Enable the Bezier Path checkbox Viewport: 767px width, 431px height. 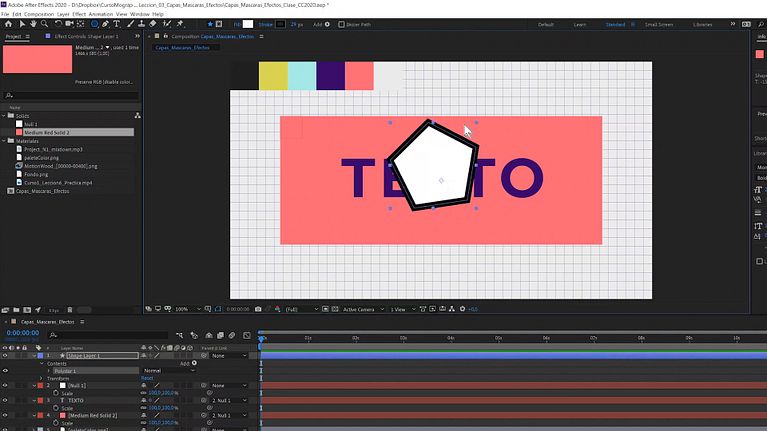coord(341,24)
